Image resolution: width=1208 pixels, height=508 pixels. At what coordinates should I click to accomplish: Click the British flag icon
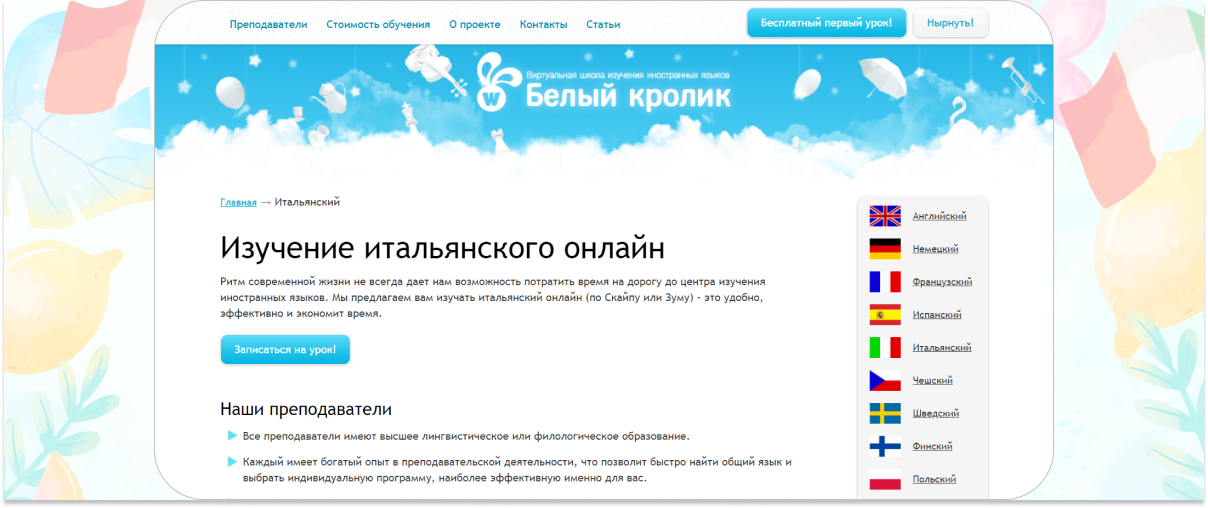point(885,216)
